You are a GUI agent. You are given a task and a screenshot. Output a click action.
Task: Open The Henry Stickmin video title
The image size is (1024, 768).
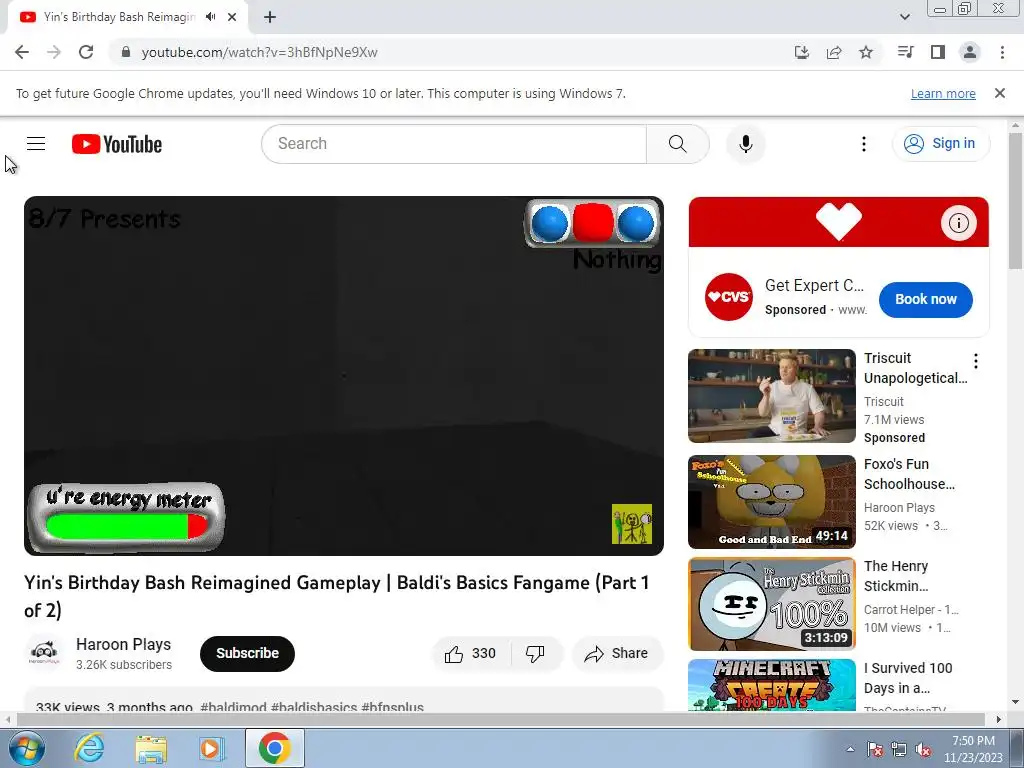coord(895,576)
